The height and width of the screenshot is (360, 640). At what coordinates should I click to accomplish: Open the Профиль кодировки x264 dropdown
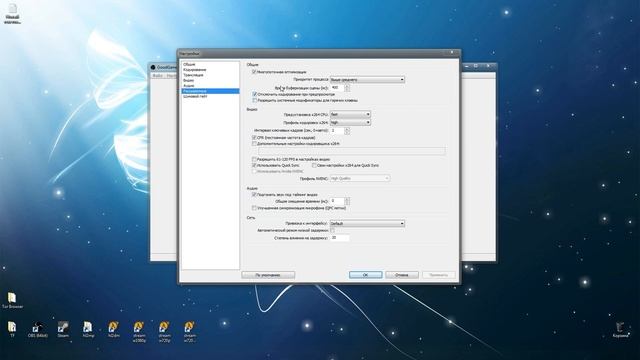click(350, 122)
